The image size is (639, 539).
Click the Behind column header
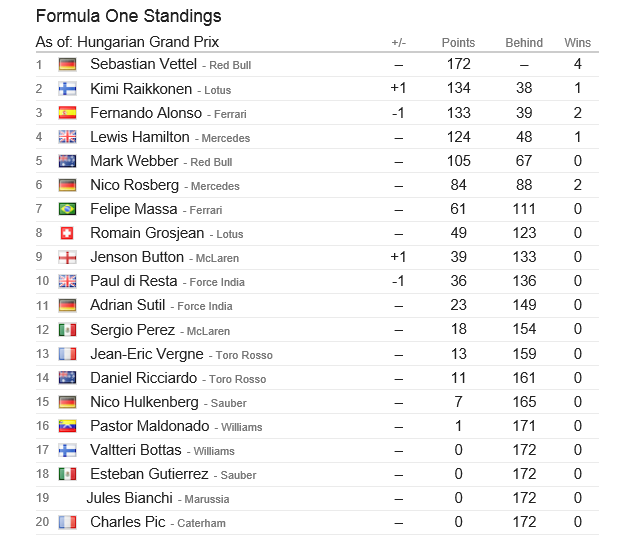(524, 43)
